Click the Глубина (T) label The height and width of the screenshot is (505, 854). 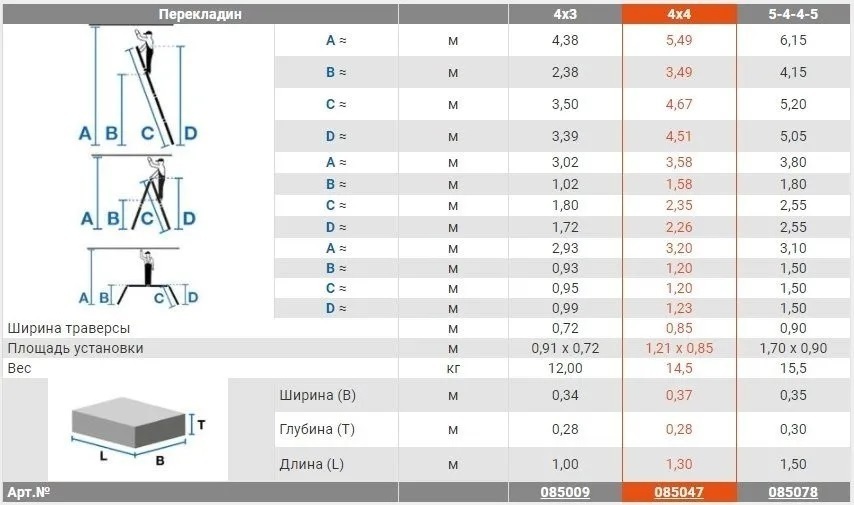click(317, 429)
